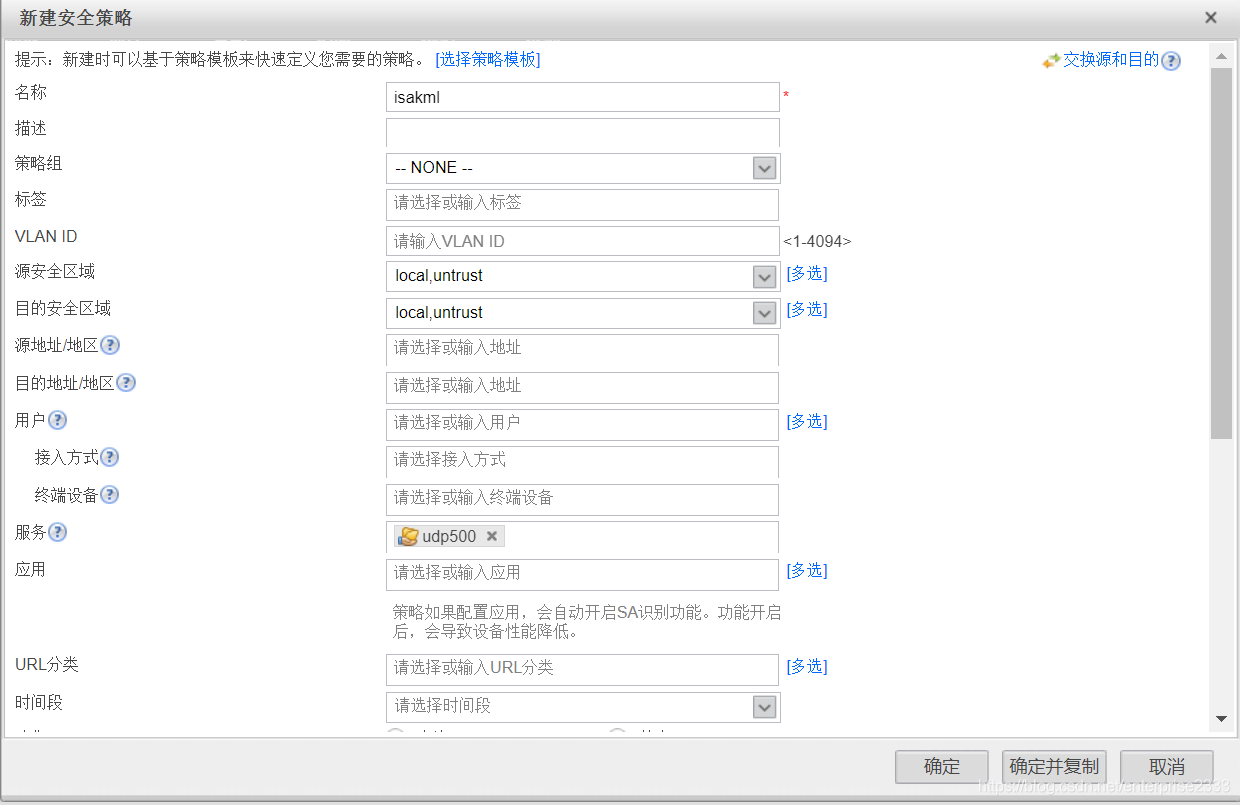Open the 时间段 combo box

click(x=583, y=708)
